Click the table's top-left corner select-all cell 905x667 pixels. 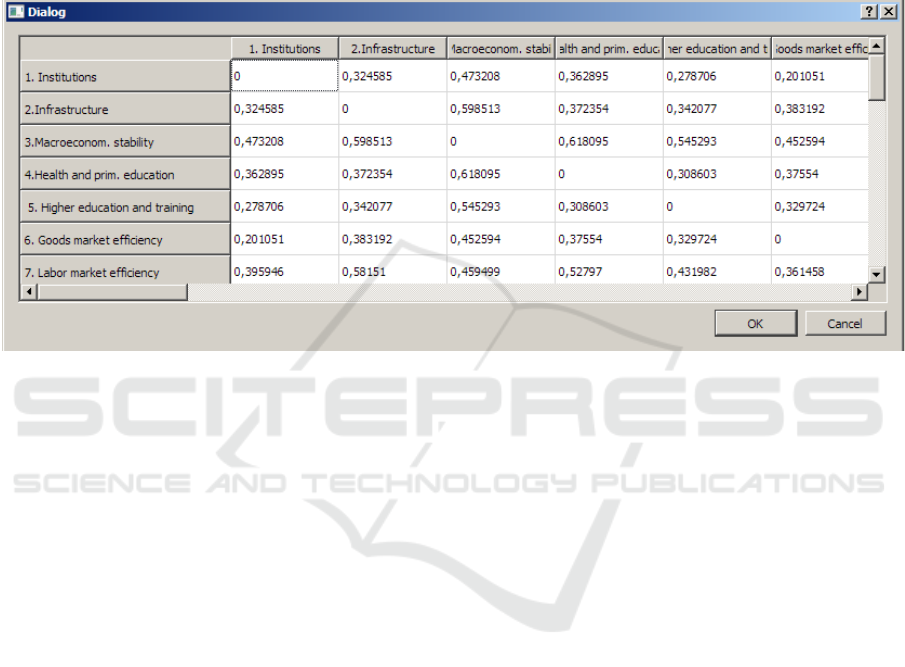125,48
